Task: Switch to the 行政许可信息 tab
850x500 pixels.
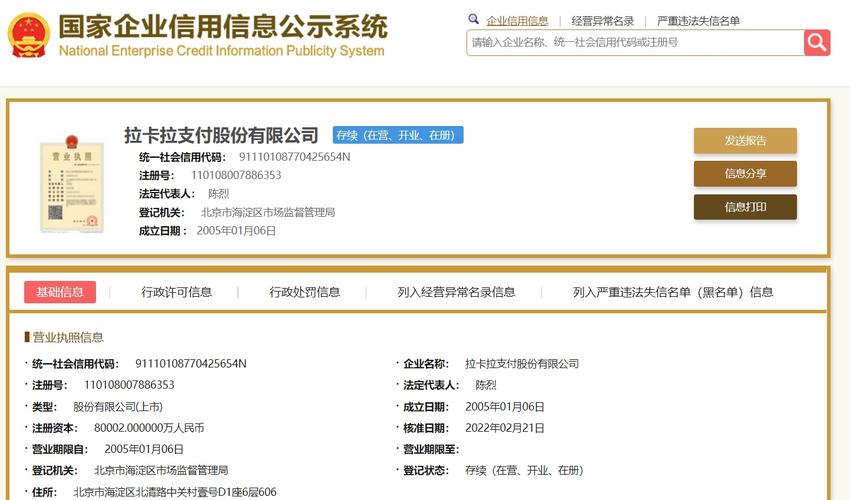Action: pyautogui.click(x=176, y=292)
